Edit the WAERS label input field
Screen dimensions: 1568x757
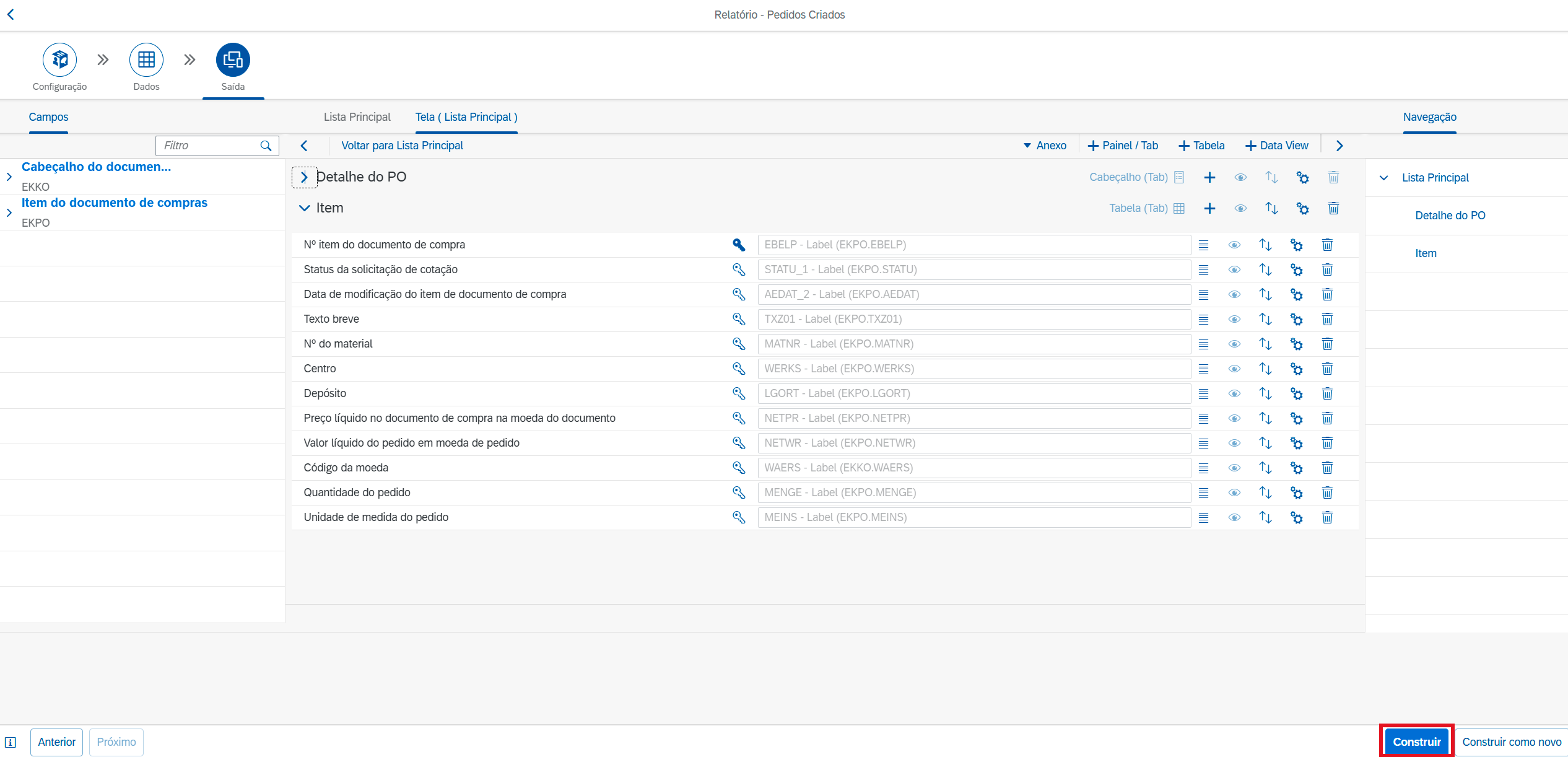974,468
